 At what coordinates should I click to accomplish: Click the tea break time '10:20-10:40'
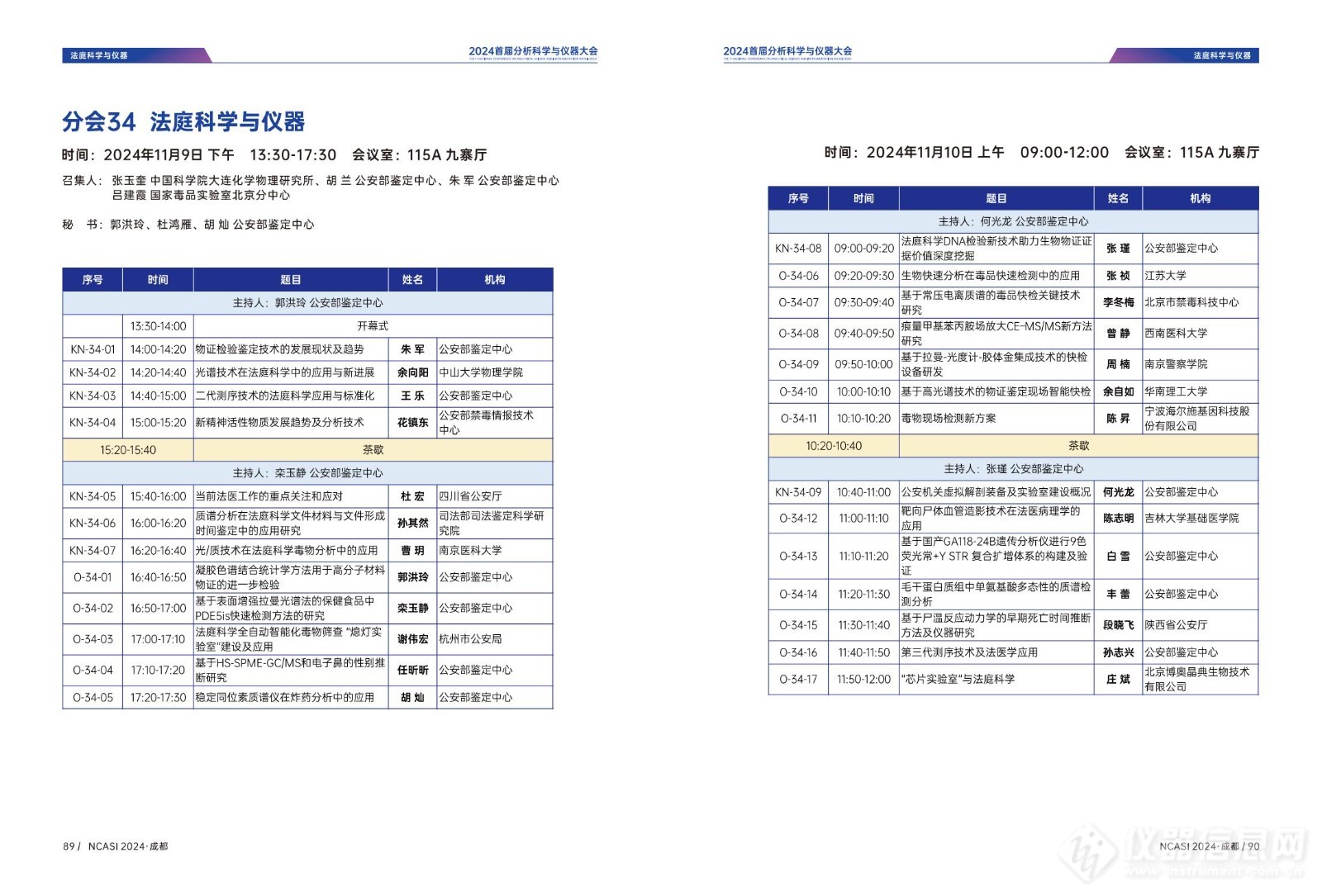pyautogui.click(x=834, y=446)
